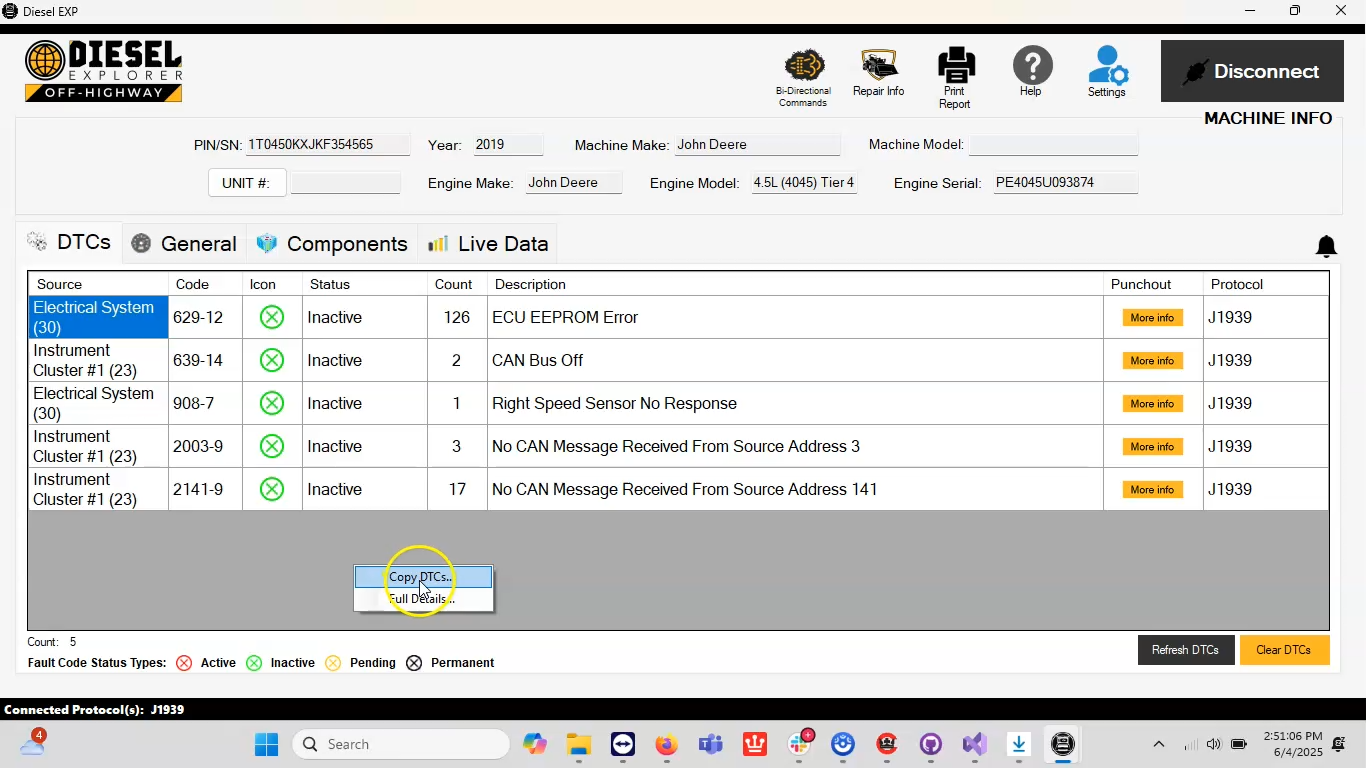Click the Diesel Explorer Off-Highway logo
1366x768 pixels.
(x=103, y=70)
